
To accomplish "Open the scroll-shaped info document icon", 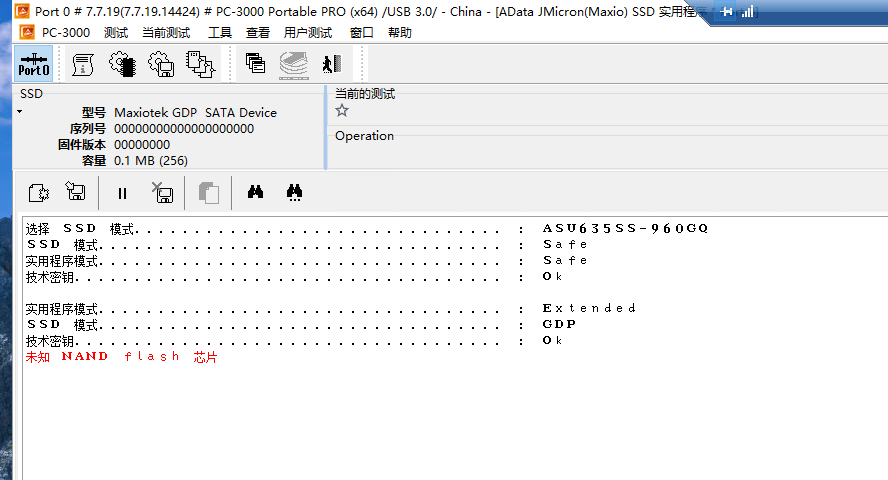I will [85, 65].
